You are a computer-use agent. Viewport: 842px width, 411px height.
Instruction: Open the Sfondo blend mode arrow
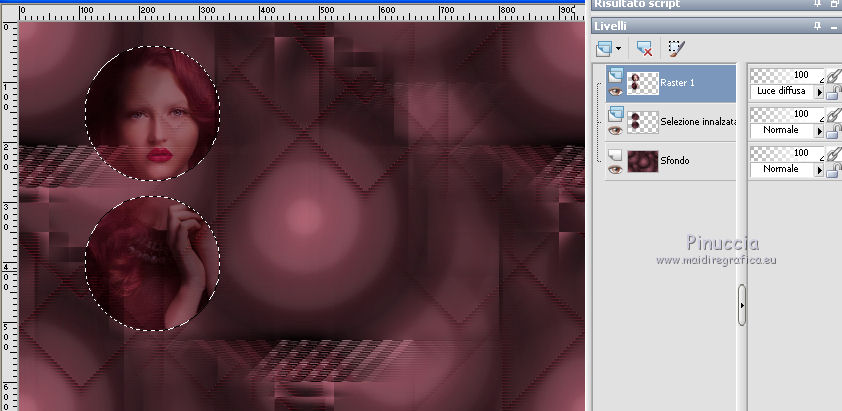point(820,170)
